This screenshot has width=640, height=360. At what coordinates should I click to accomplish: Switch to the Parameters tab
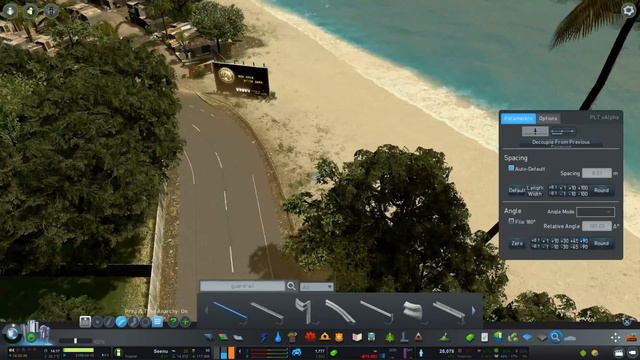pyautogui.click(x=518, y=118)
